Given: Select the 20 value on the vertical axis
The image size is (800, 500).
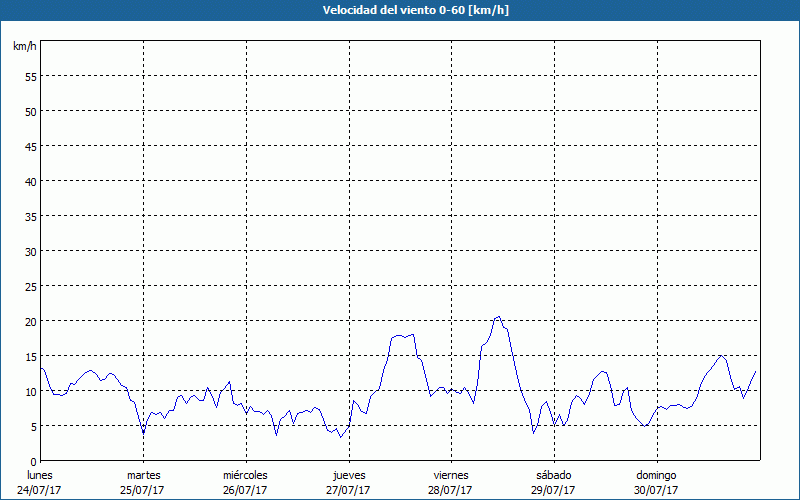Looking at the screenshot, I should pyautogui.click(x=31, y=321).
